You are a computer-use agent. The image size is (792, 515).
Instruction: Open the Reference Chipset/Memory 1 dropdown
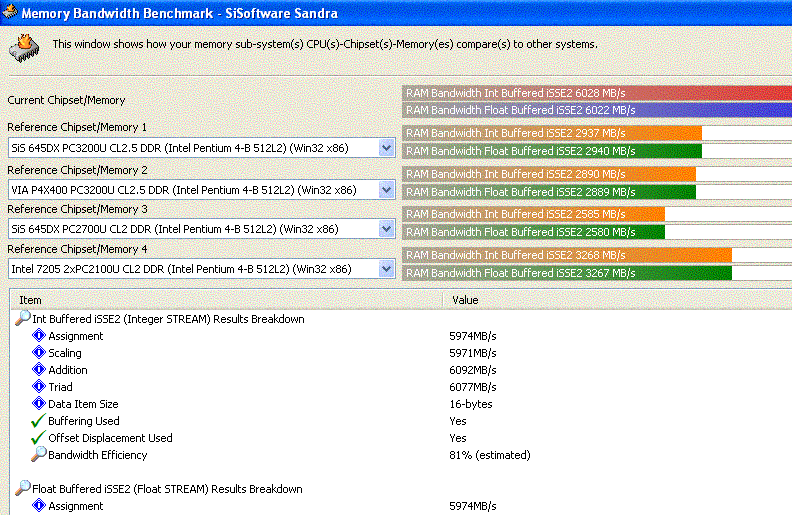click(387, 148)
